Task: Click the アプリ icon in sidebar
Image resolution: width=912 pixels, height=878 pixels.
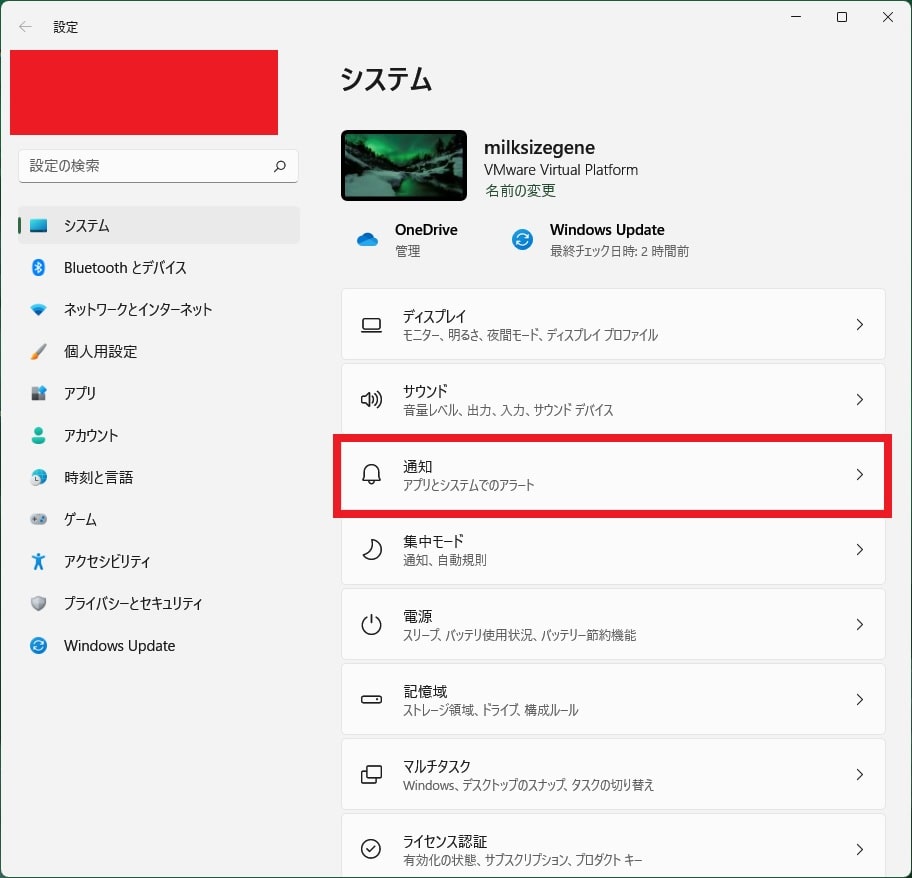Action: pyautogui.click(x=38, y=393)
